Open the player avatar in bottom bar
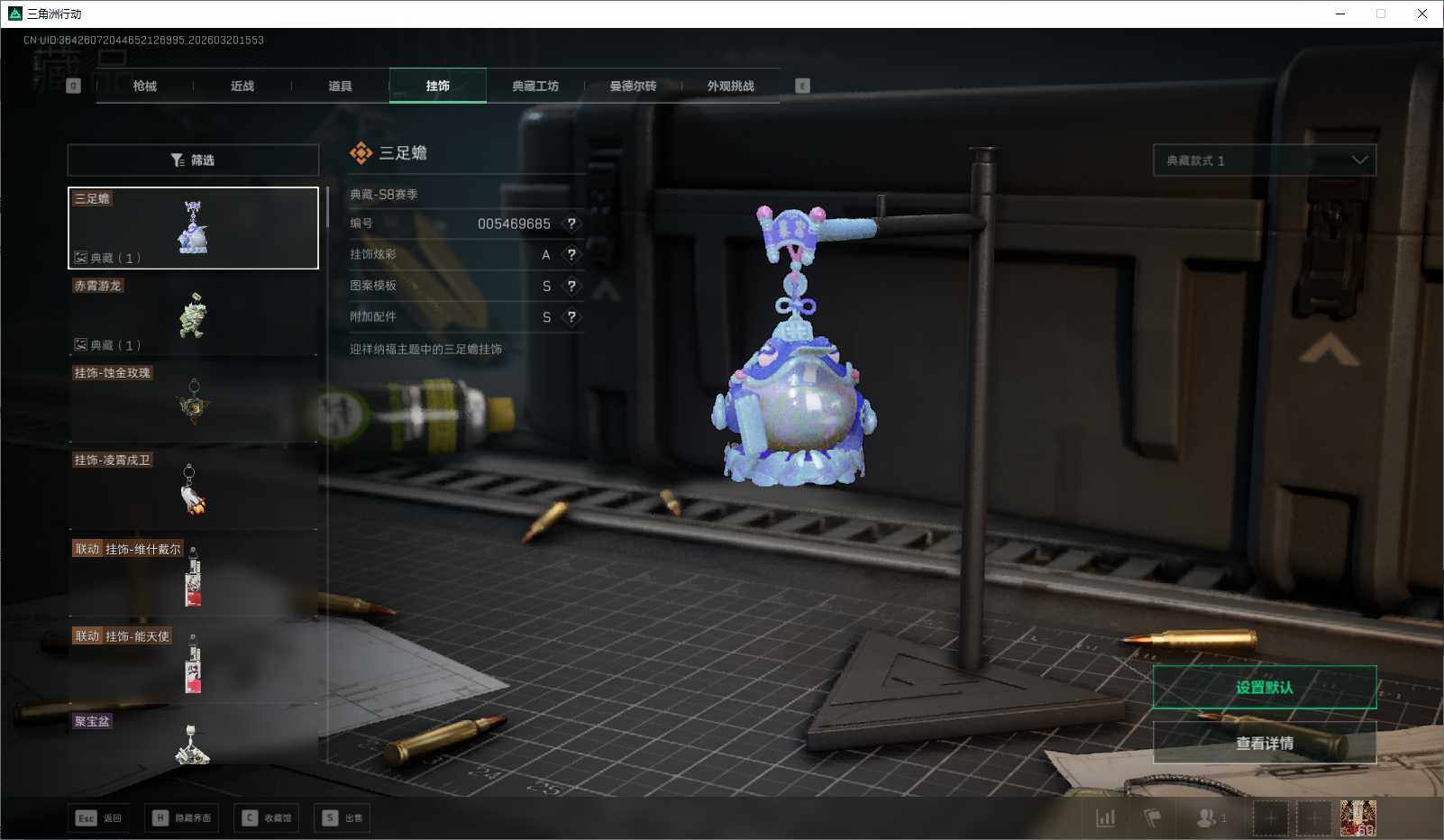 [x=1358, y=818]
